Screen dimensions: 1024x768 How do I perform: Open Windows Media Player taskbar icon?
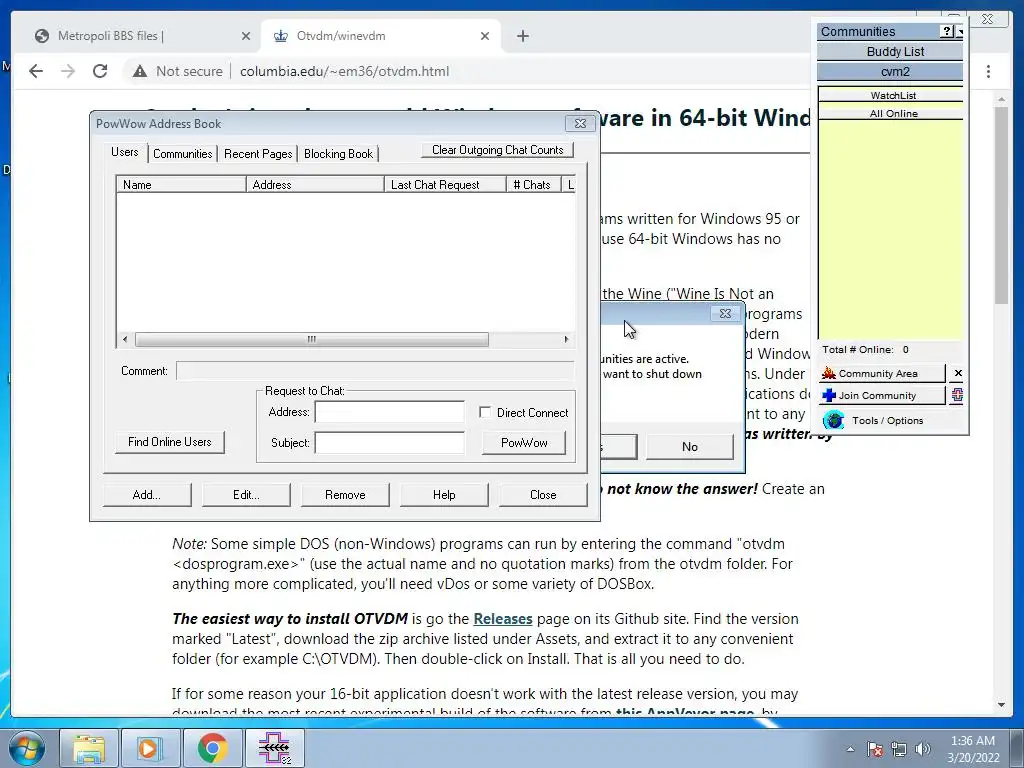[150, 748]
